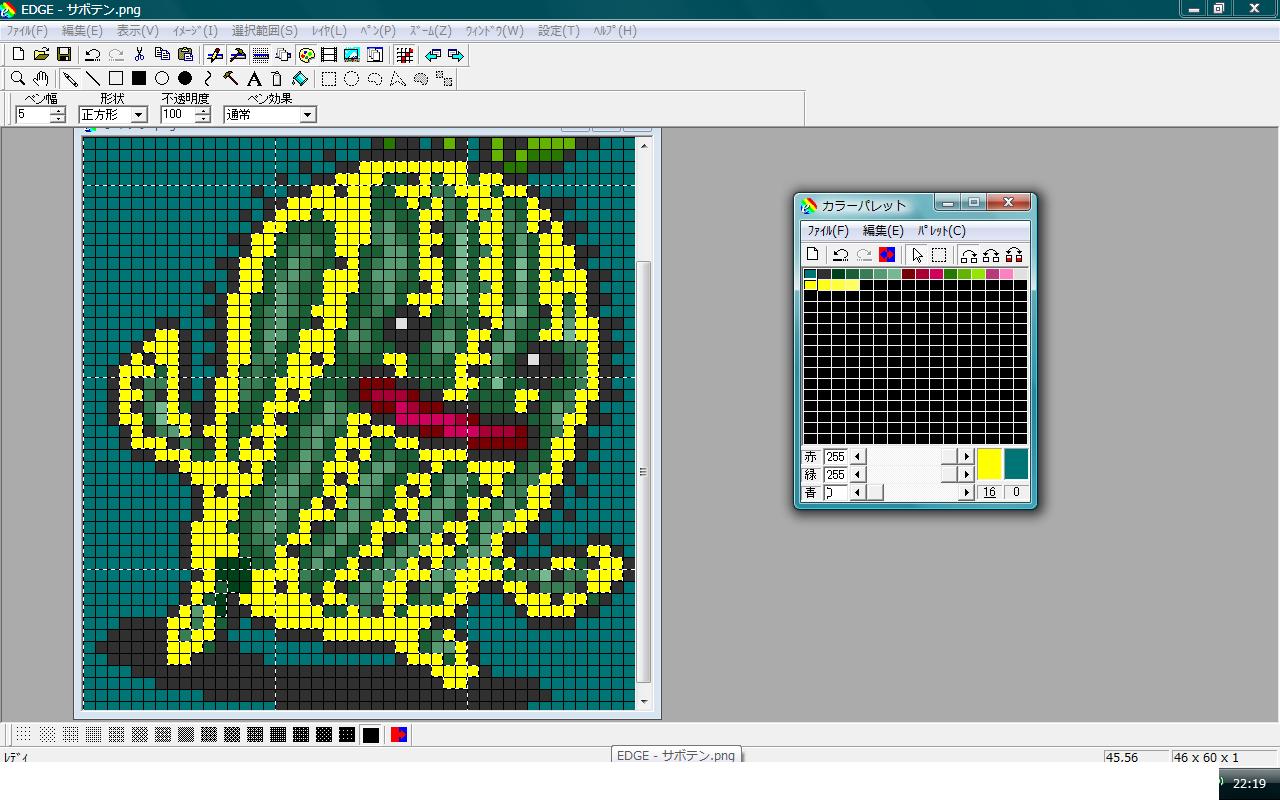This screenshot has width=1280, height=800.
Task: Open the パレット(C) menu in color palette window
Action: [942, 231]
